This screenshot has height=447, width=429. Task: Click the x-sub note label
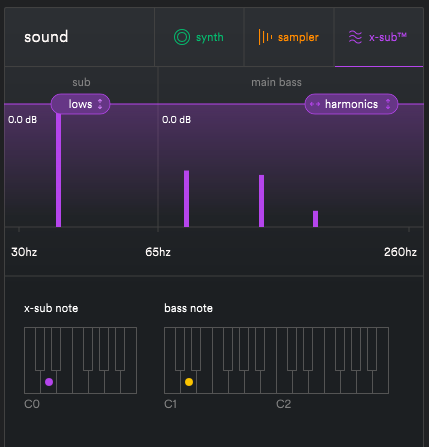(51, 308)
